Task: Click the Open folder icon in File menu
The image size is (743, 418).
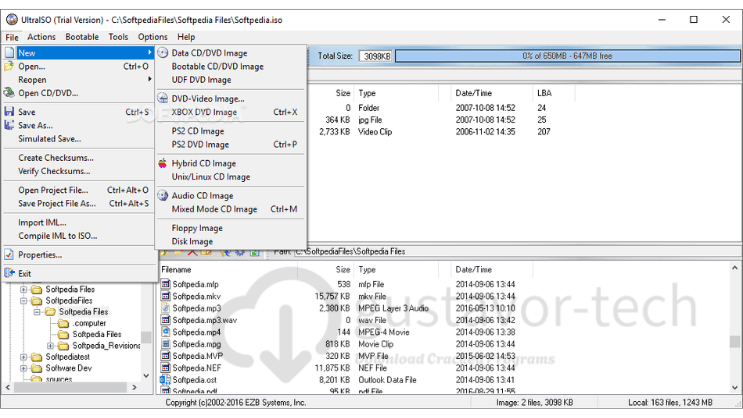Action: (x=9, y=66)
